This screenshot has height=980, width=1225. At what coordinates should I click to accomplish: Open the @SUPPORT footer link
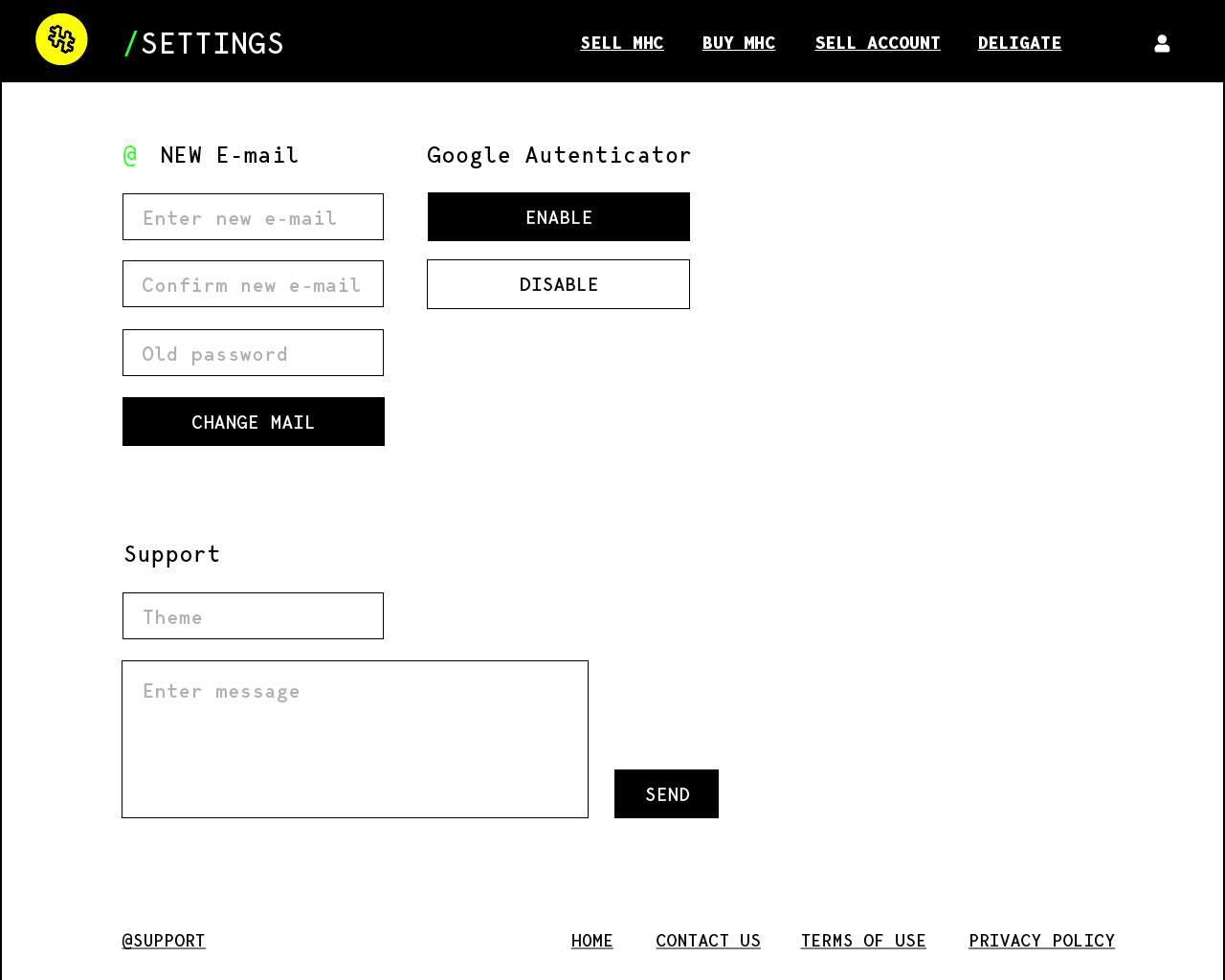click(x=164, y=941)
